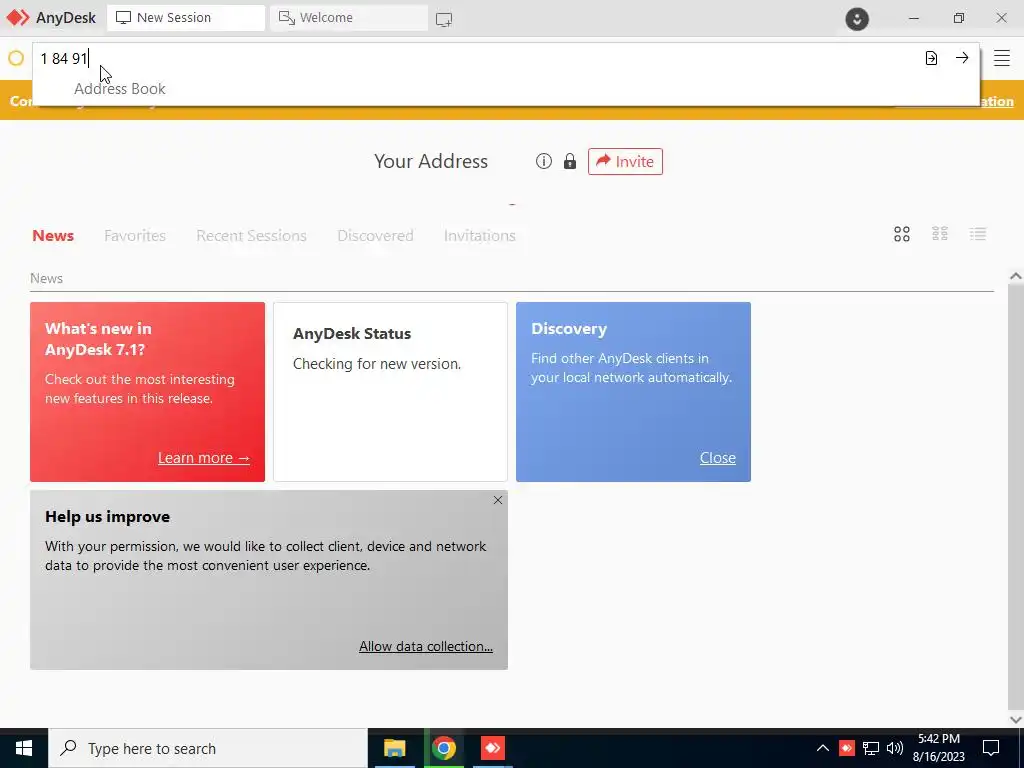Click the AnyDesk Status card
This screenshot has width=1024, height=768.
point(391,392)
